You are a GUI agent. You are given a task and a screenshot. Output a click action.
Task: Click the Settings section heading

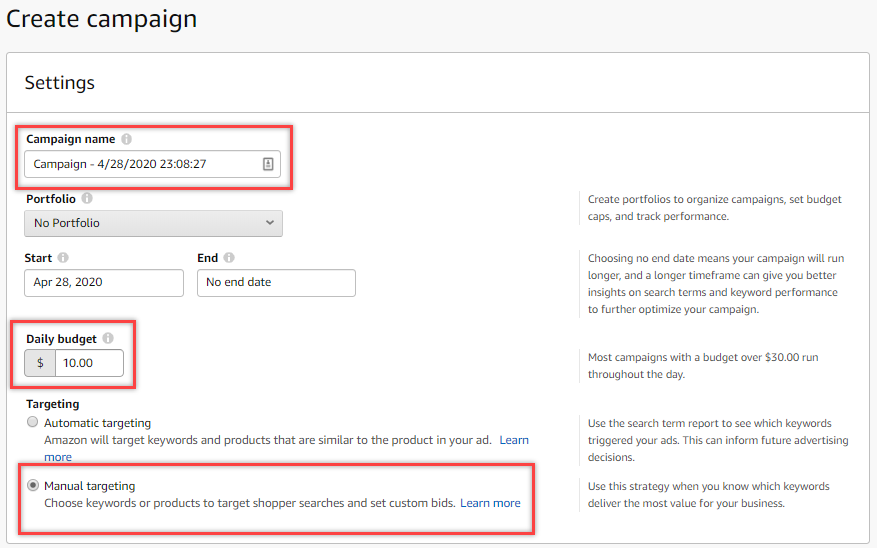coord(60,83)
